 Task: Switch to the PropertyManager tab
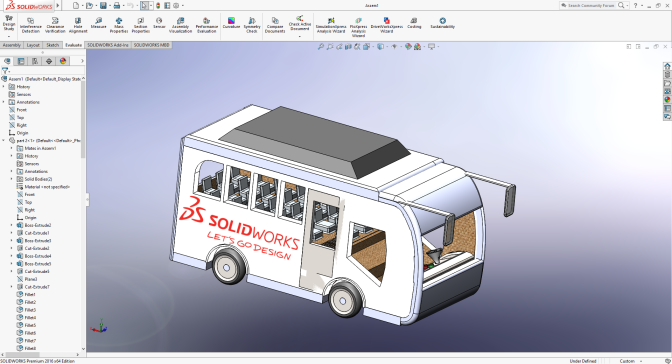21,61
